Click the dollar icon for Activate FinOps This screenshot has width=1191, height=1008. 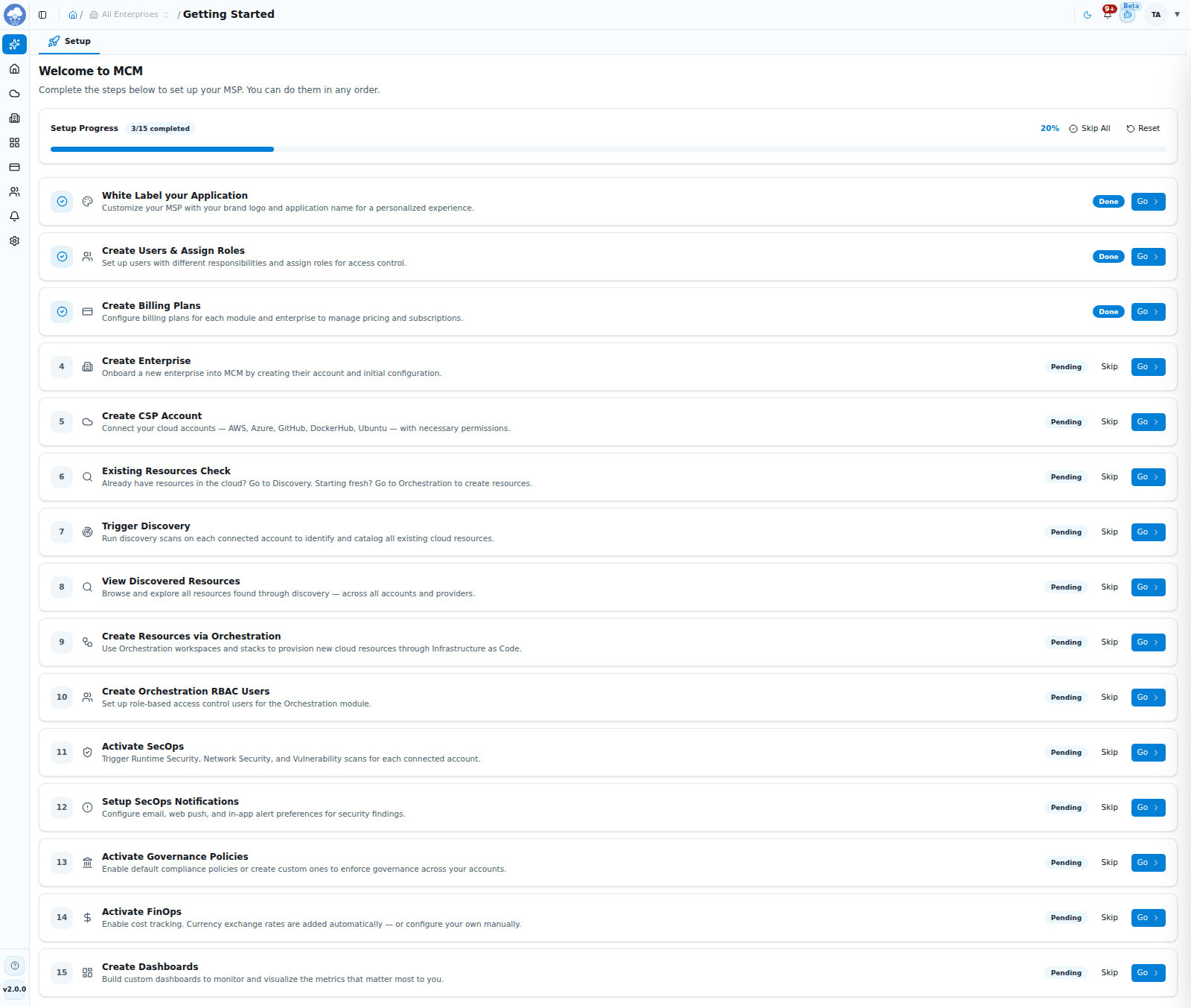(87, 918)
